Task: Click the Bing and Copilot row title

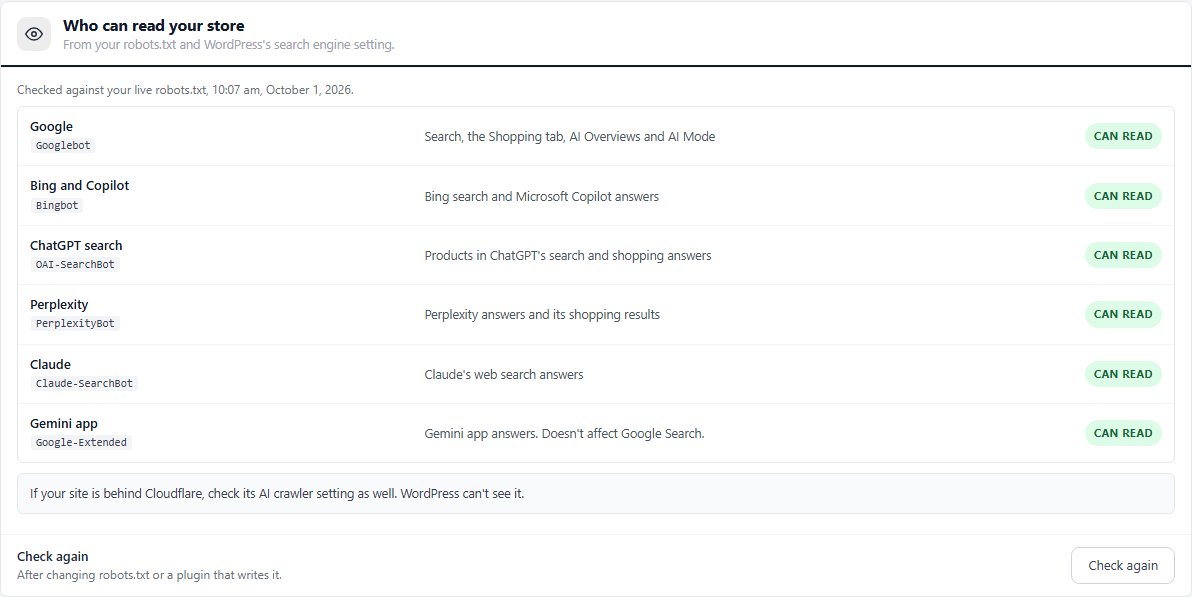Action: click(80, 186)
